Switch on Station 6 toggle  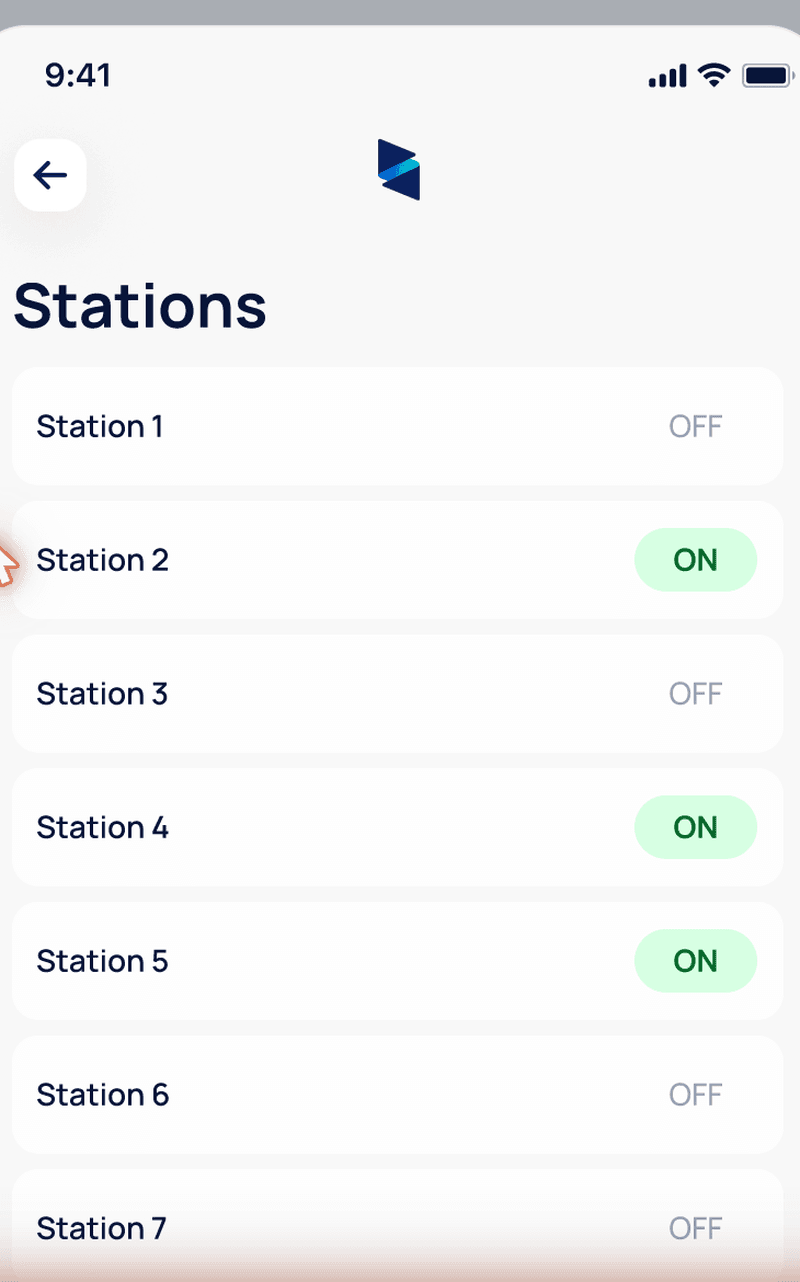click(x=695, y=1095)
